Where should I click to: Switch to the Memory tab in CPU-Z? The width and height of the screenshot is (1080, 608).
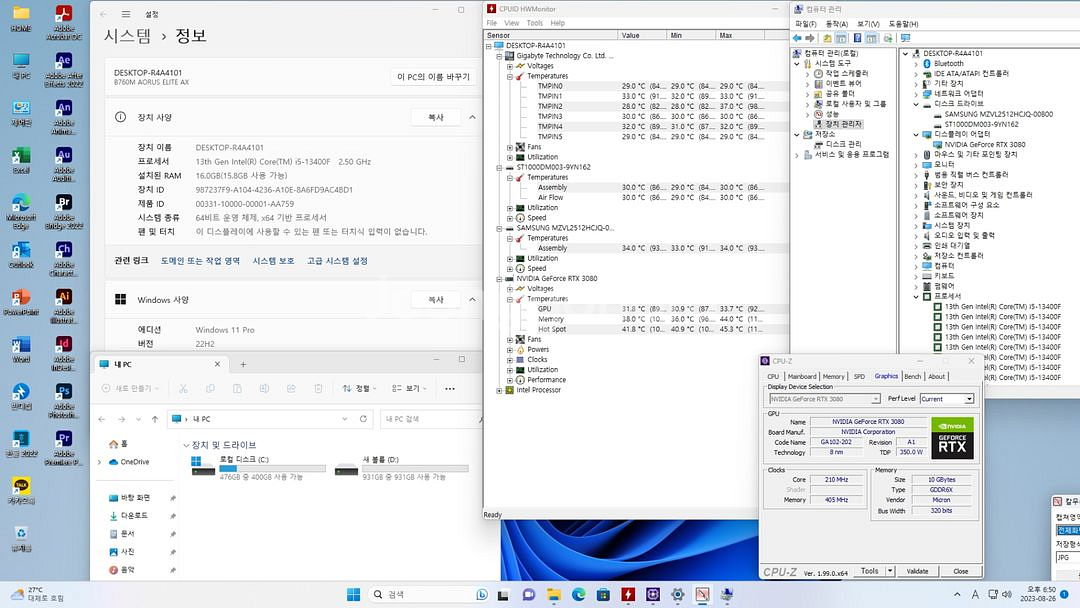(x=833, y=377)
